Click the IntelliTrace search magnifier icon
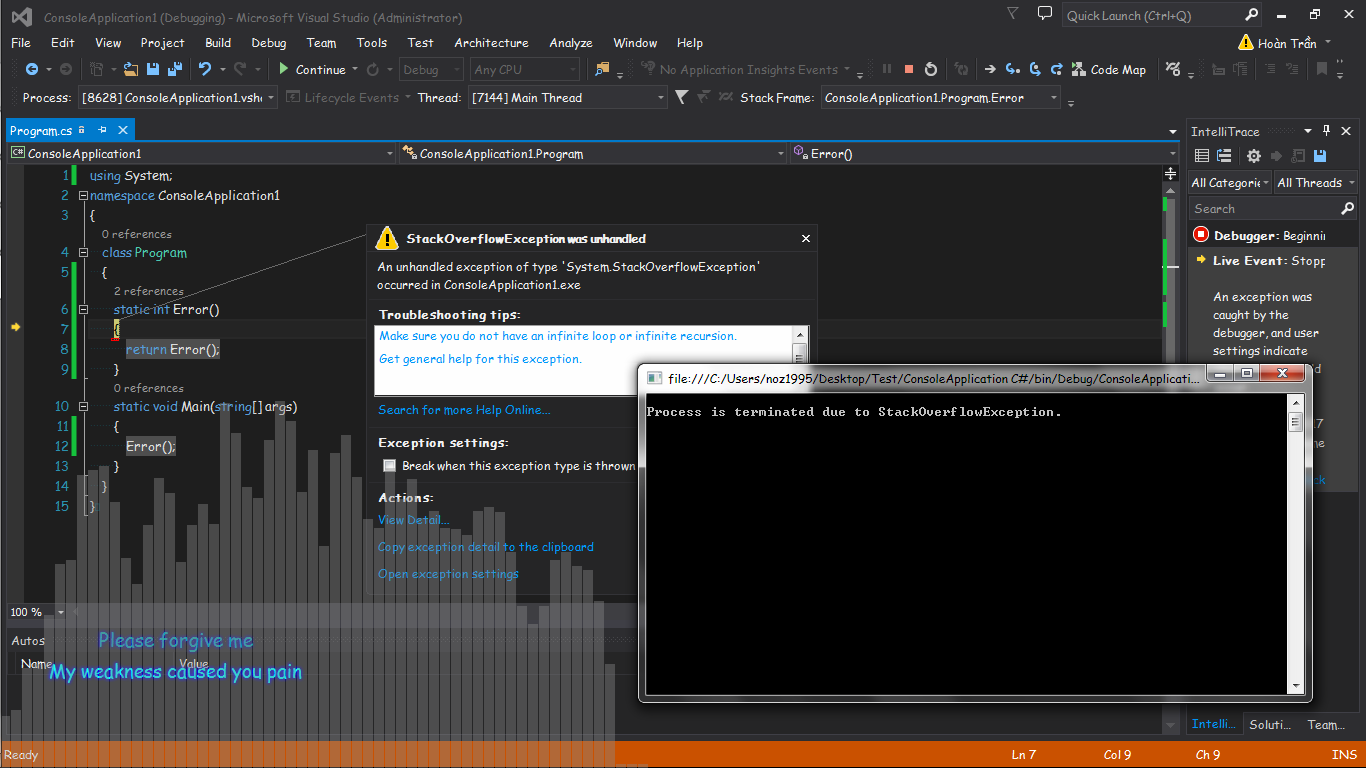The image size is (1366, 768). pyautogui.click(x=1347, y=209)
